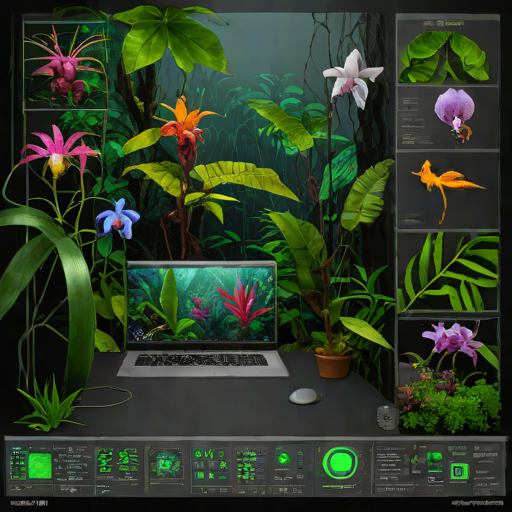
Task: Select the green rounded-square chip icon
Action: [x=459, y=471]
